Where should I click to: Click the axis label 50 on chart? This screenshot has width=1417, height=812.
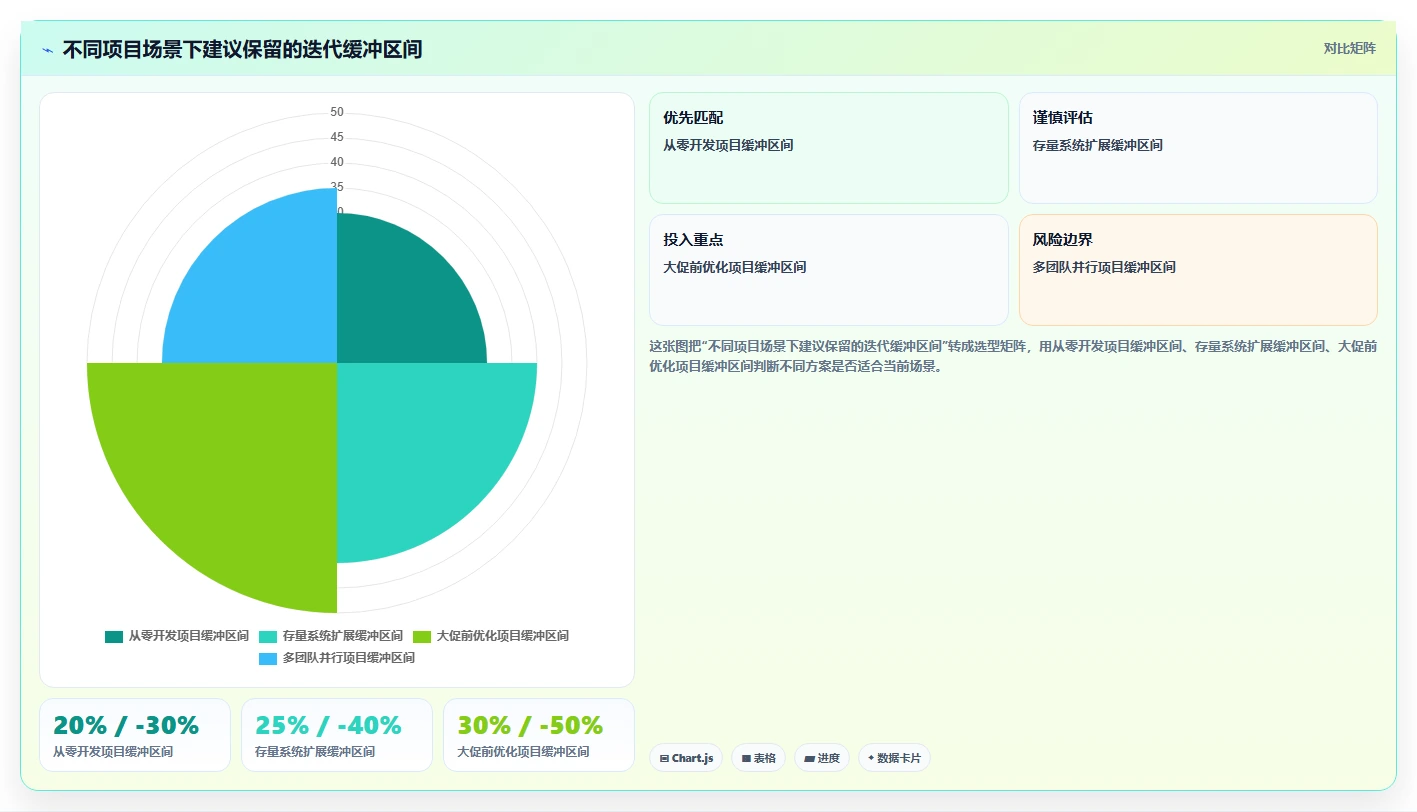coord(337,112)
